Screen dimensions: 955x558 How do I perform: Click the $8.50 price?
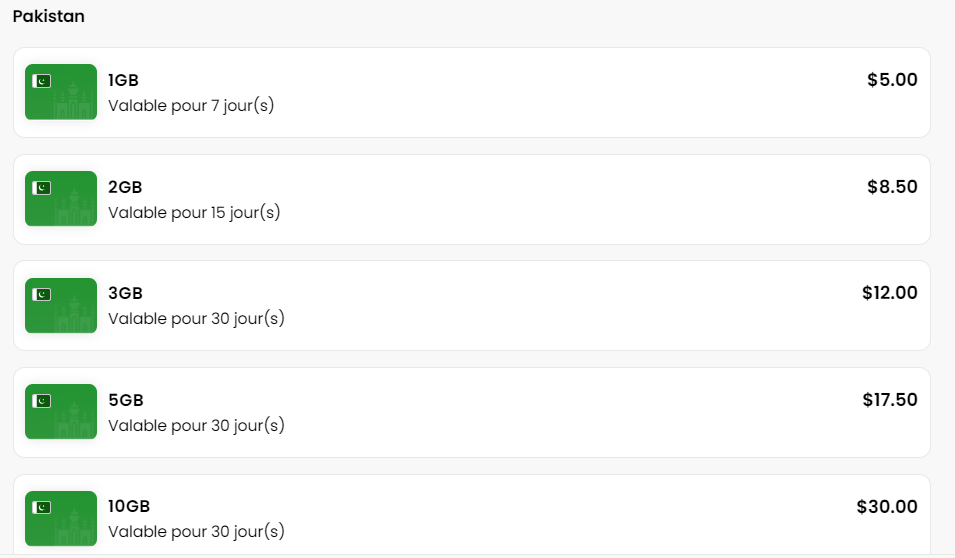892,186
